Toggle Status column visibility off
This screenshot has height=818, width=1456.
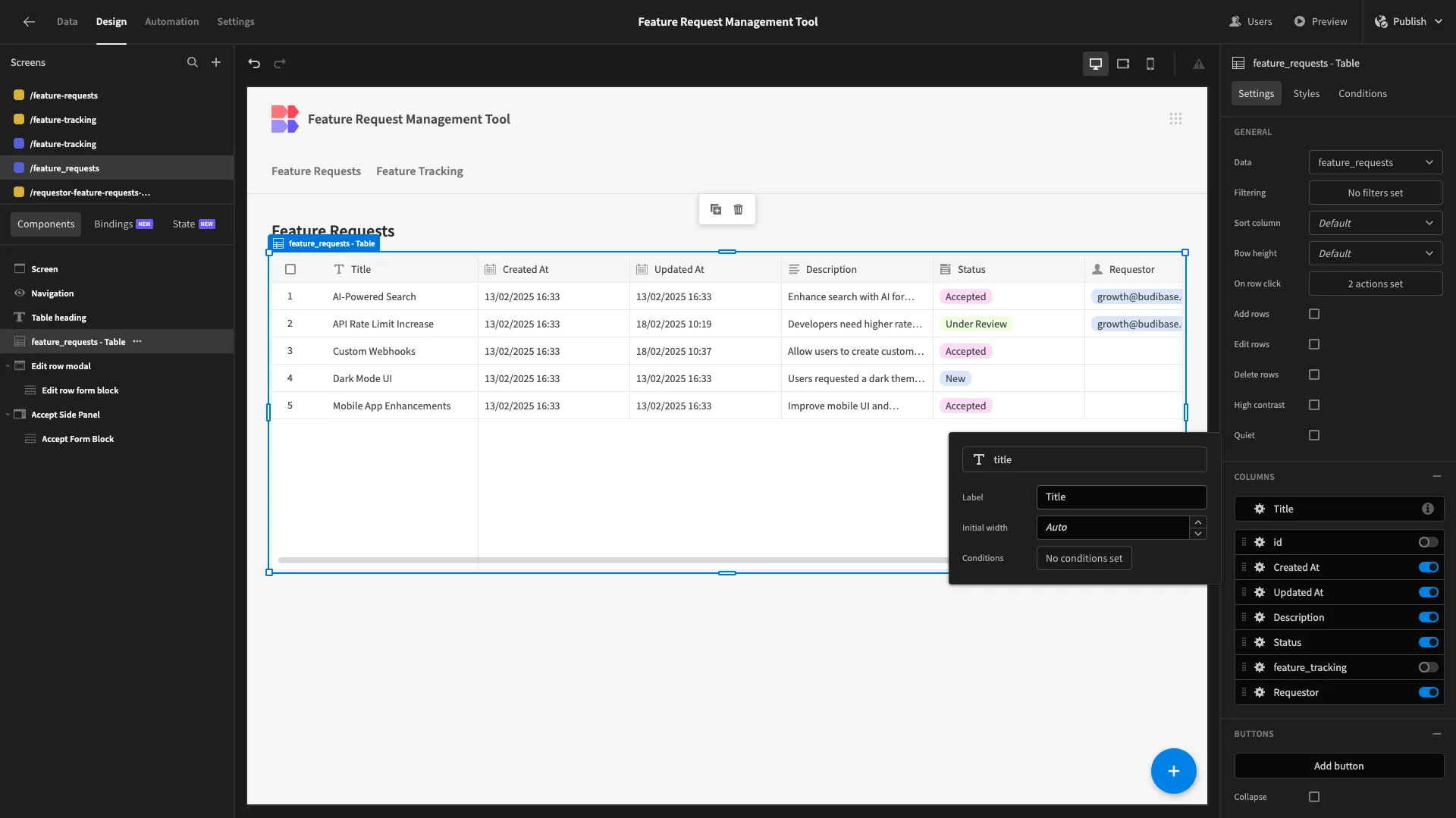point(1429,642)
